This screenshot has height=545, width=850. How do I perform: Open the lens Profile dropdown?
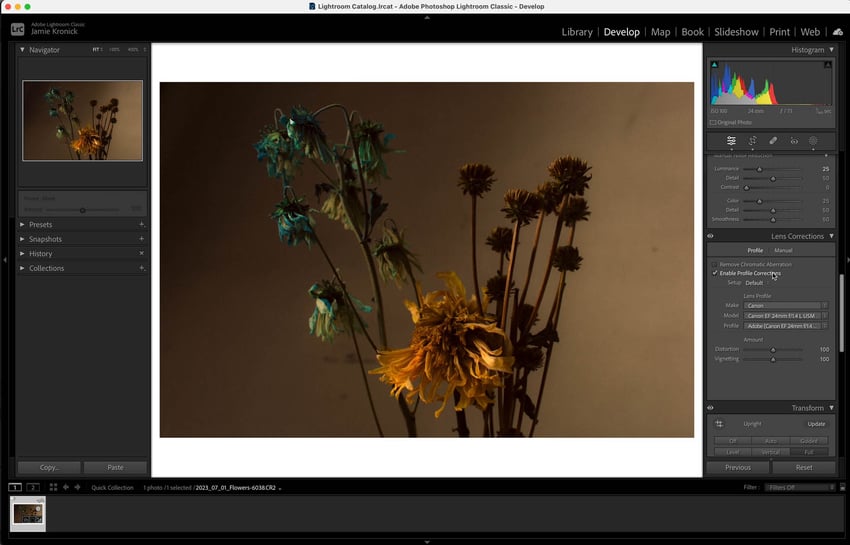pos(785,326)
